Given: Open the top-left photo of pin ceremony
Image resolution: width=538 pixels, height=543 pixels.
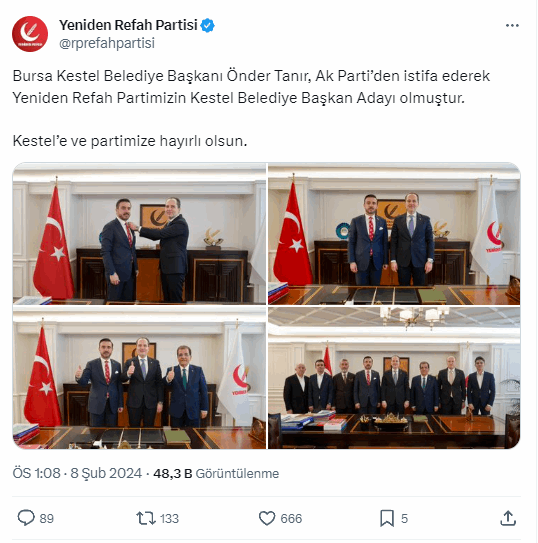Looking at the screenshot, I should pos(139,234).
